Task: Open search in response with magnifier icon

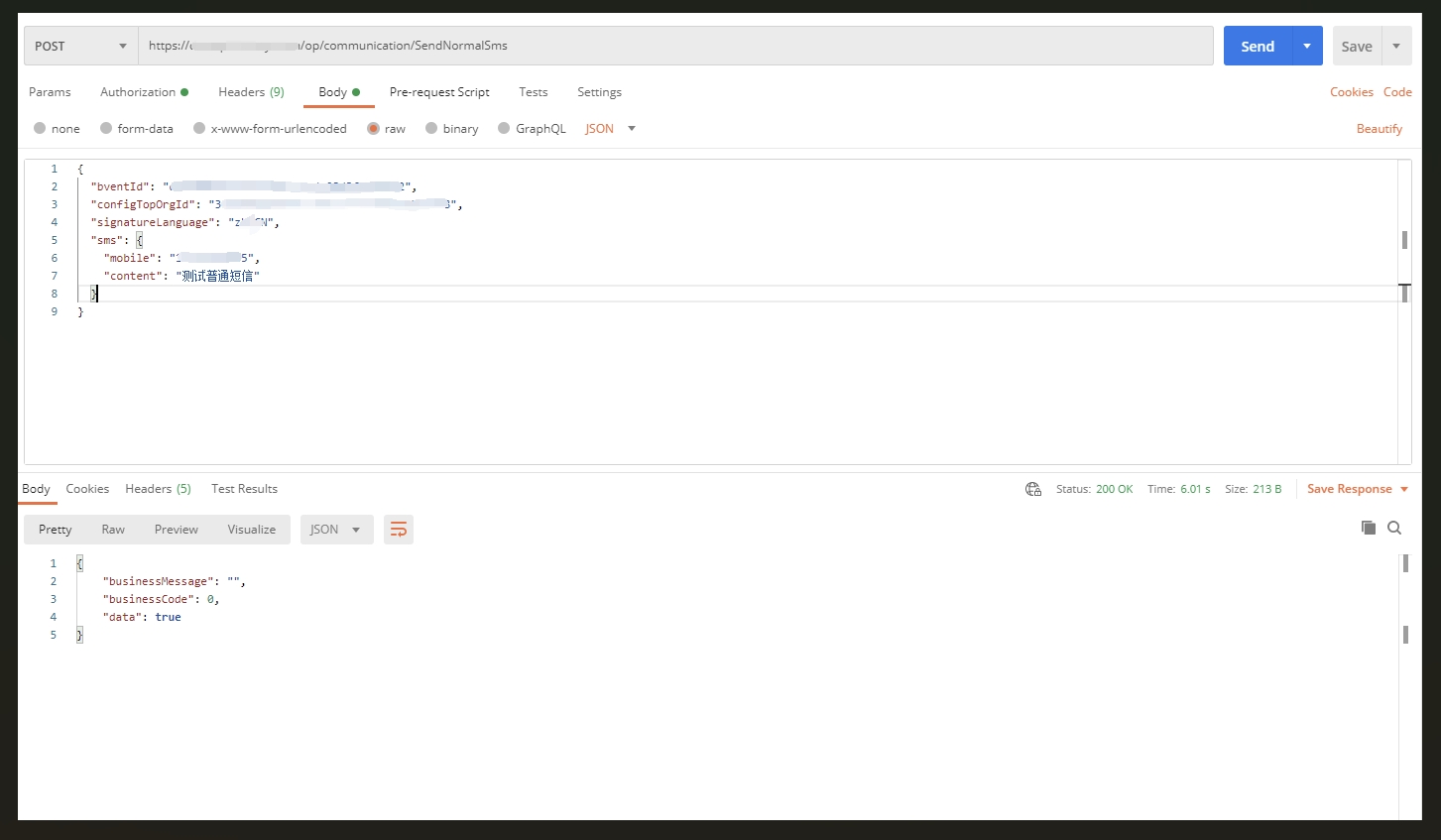Action: tap(1394, 528)
